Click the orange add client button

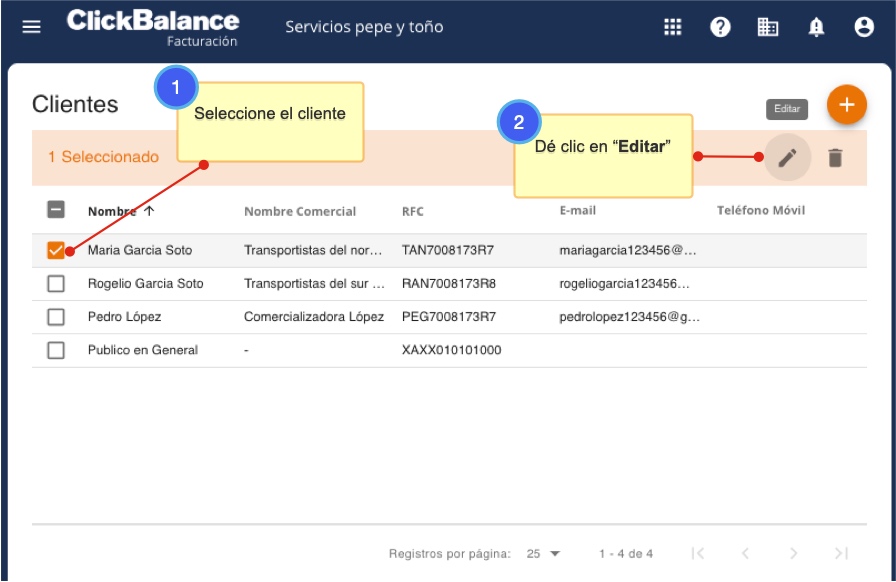click(846, 105)
